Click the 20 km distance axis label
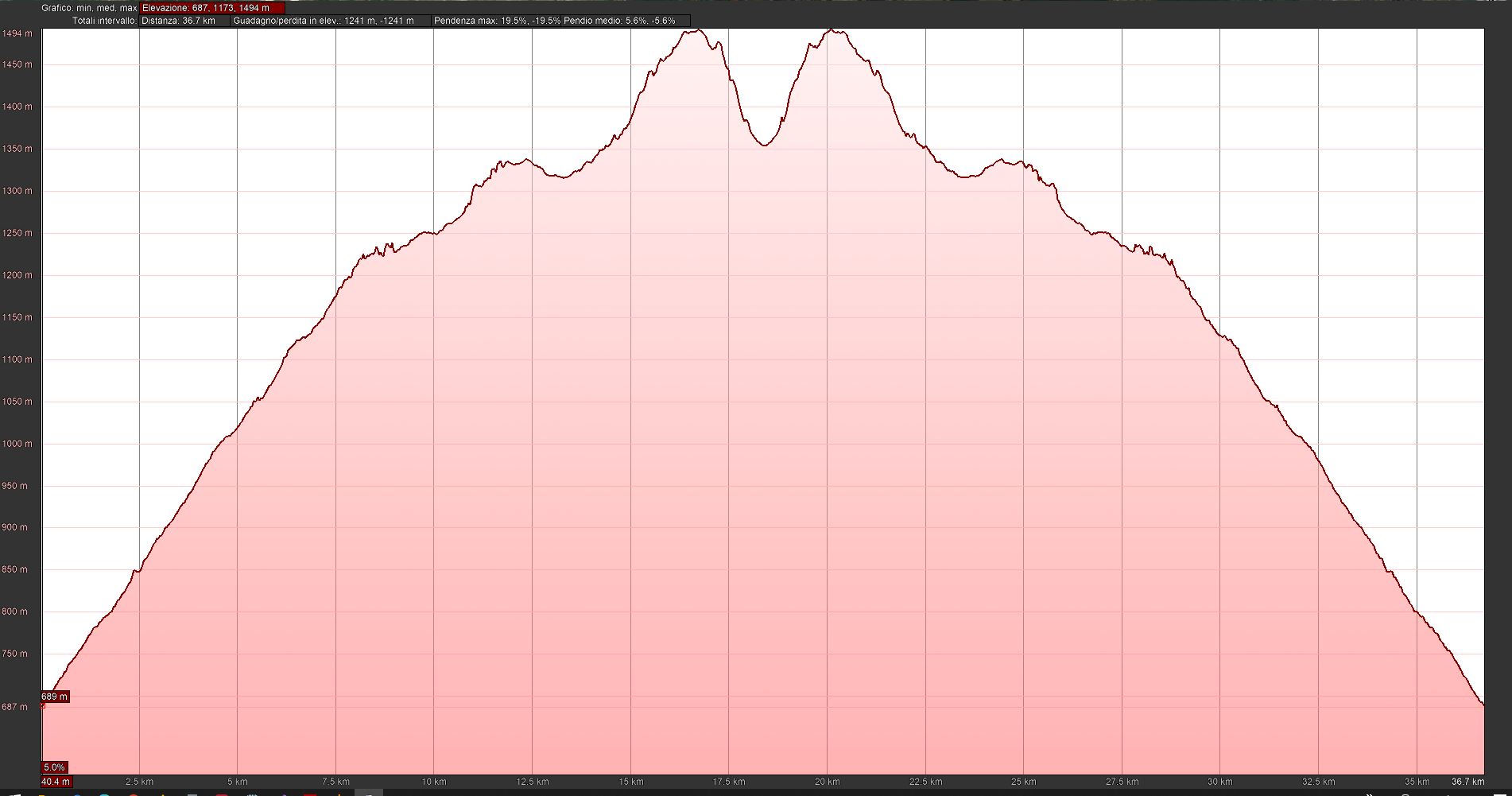 (827, 782)
